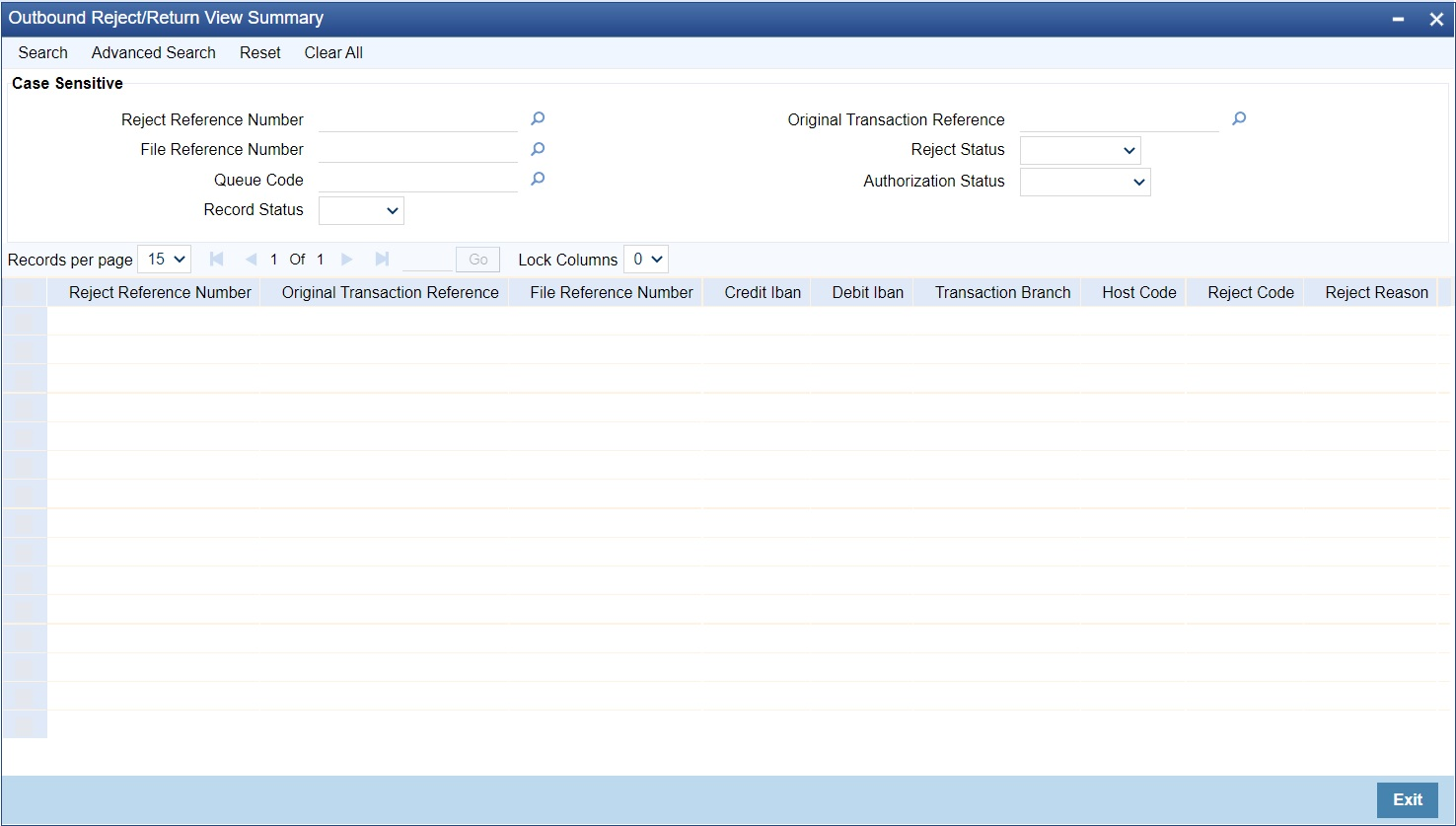Open the Records per page dropdown
The image size is (1456, 826).
(165, 260)
